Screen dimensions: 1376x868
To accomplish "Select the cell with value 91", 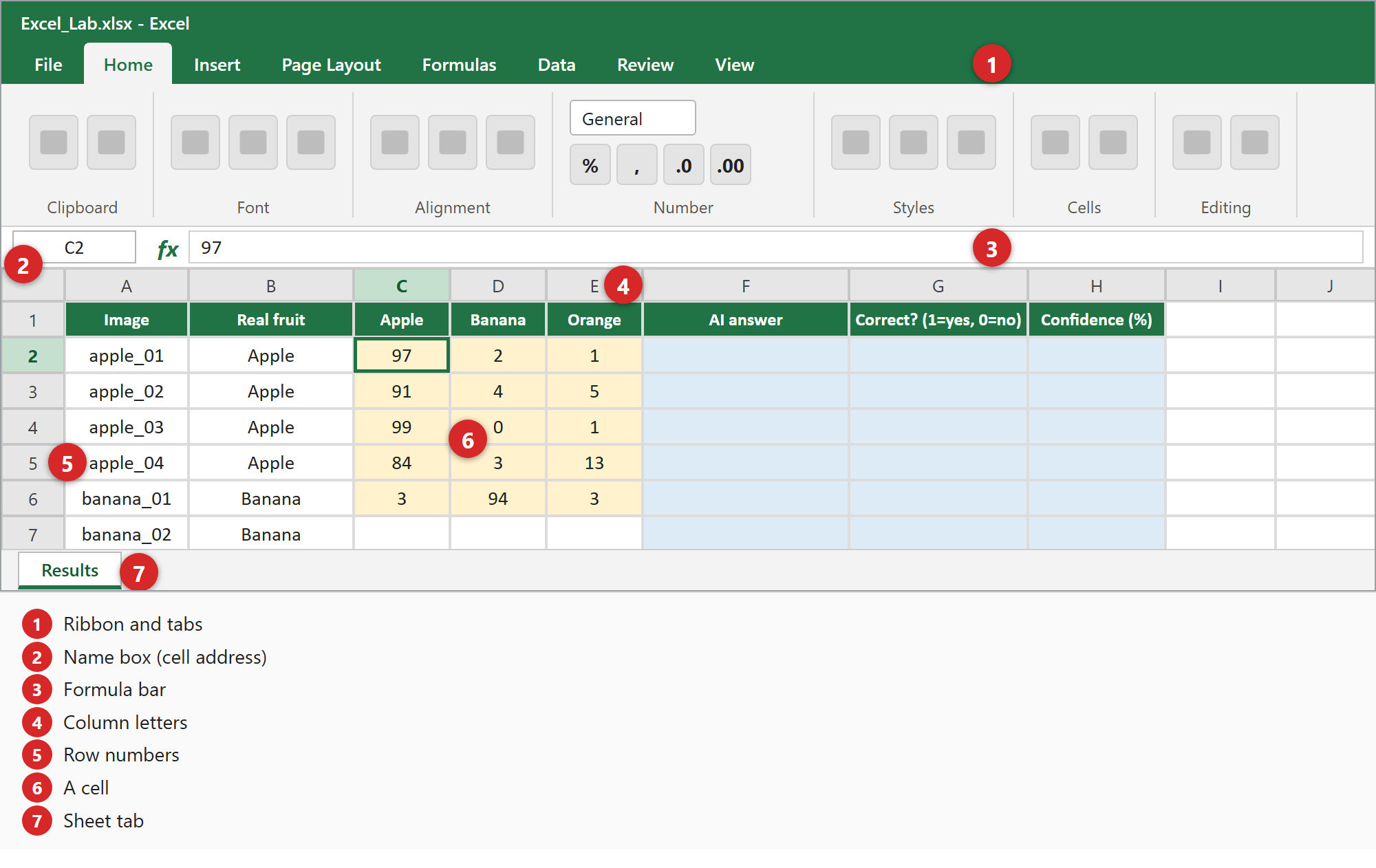I will pos(402,391).
